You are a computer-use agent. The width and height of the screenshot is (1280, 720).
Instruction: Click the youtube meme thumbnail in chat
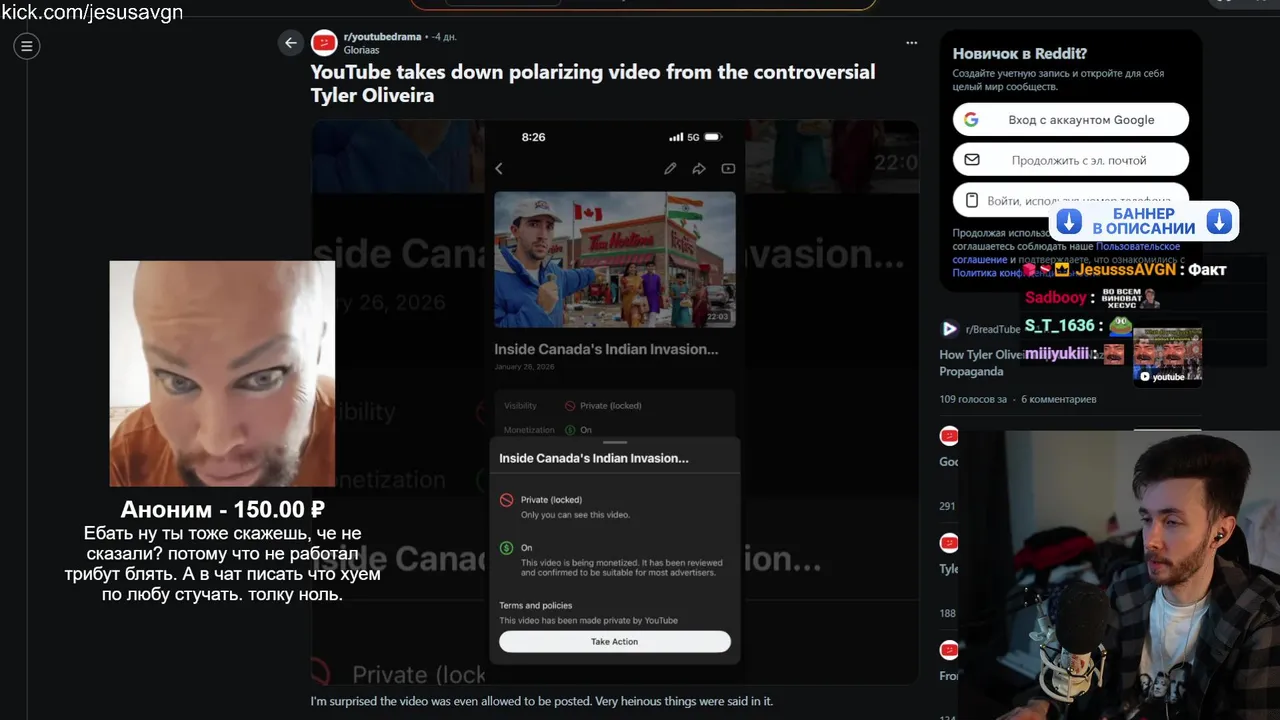pyautogui.click(x=1167, y=355)
